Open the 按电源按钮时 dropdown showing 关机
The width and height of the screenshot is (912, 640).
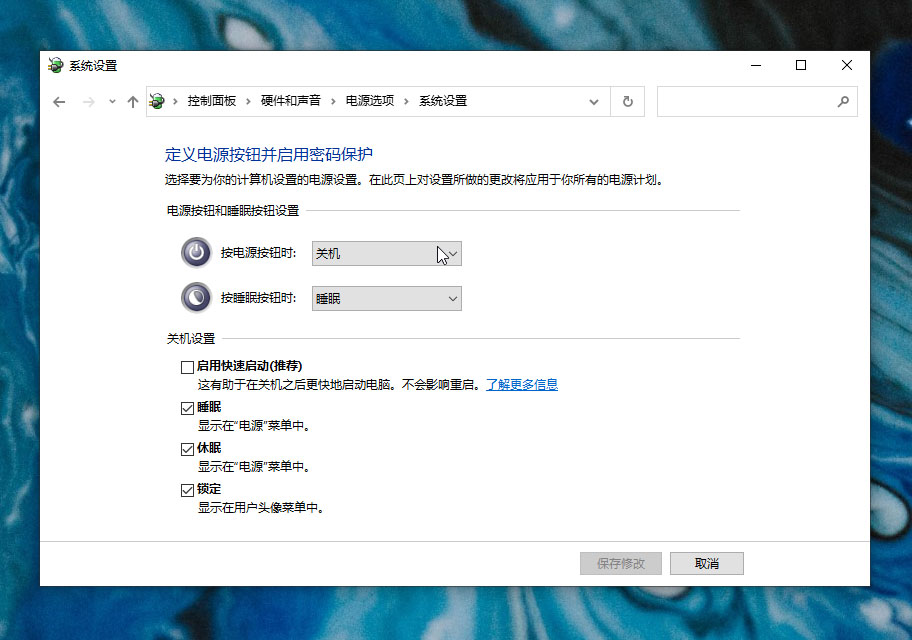(x=386, y=253)
